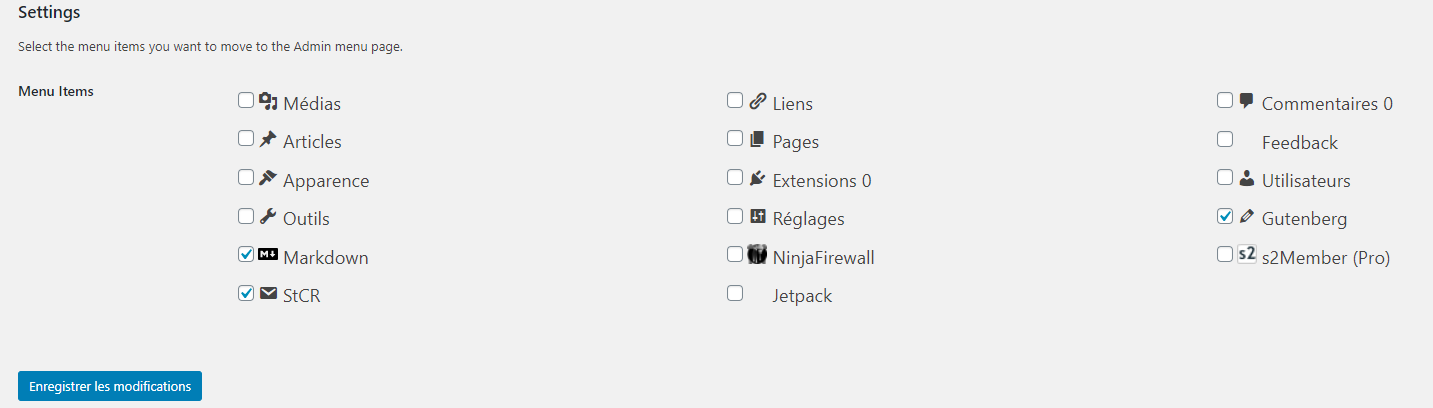The image size is (1433, 408).
Task: Click the NinjaFirewall ninja icon
Action: [x=757, y=254]
